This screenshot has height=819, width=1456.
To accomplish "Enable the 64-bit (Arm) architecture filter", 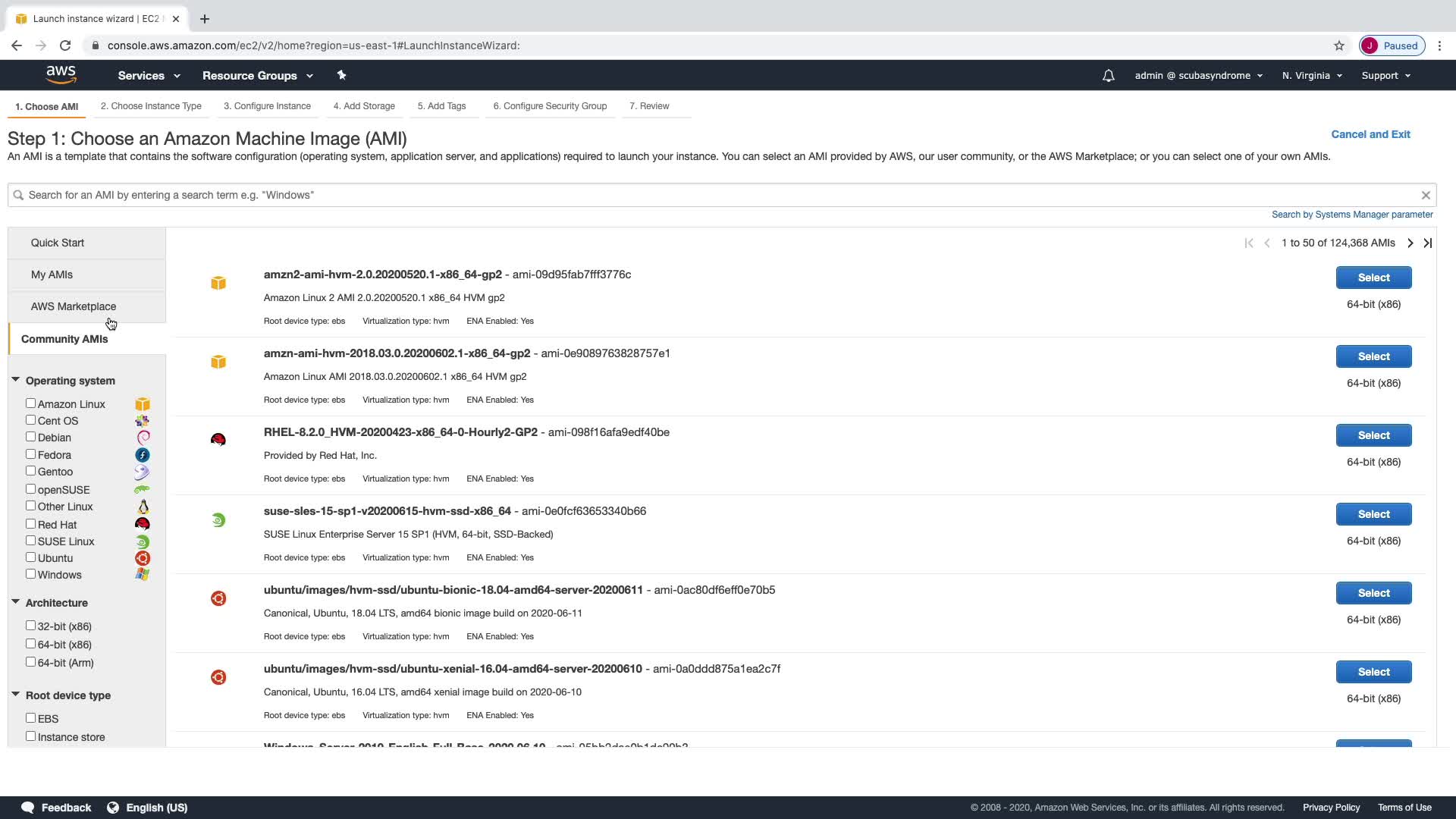I will [31, 662].
